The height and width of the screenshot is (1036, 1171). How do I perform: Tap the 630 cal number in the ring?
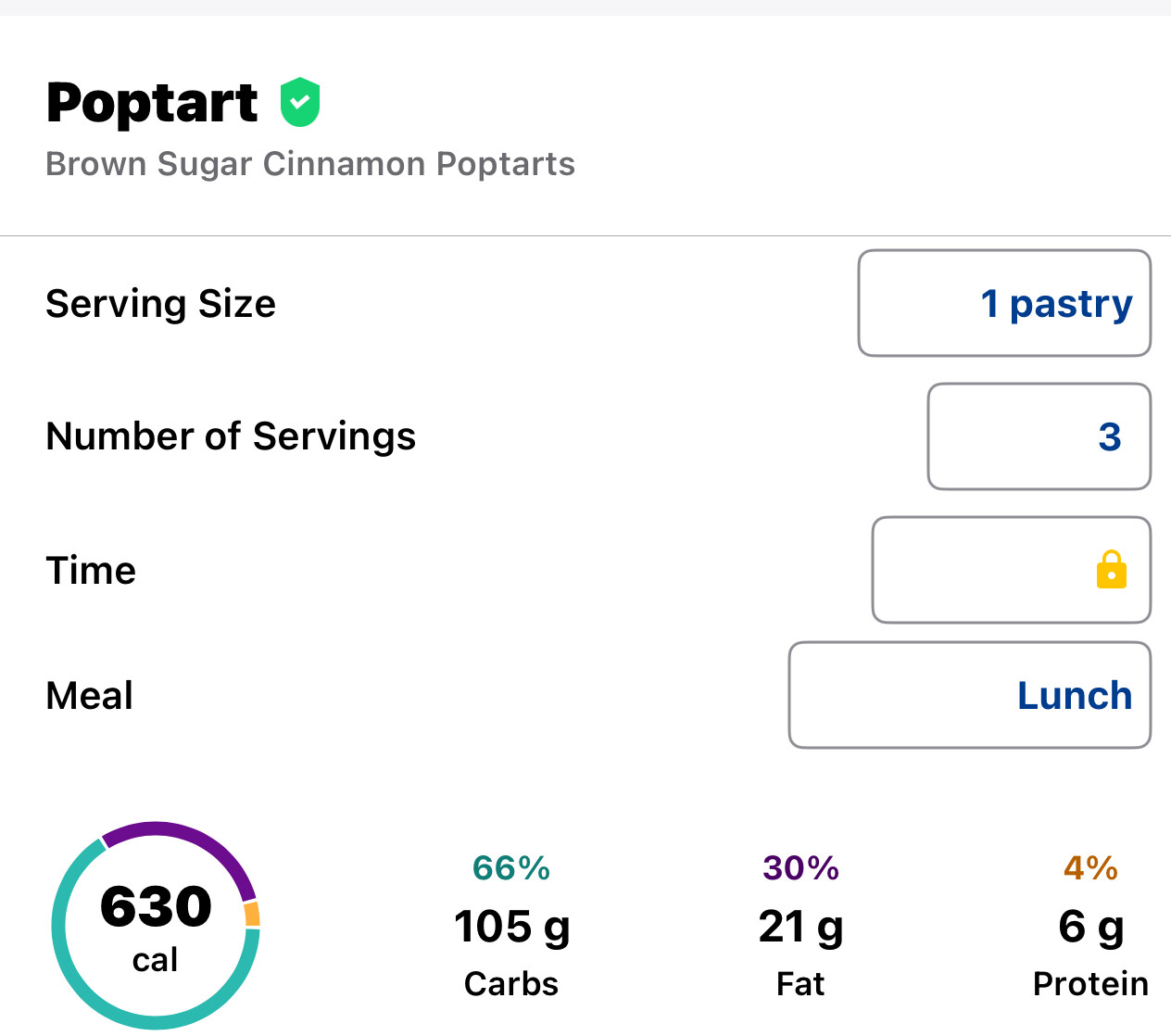tap(156, 906)
